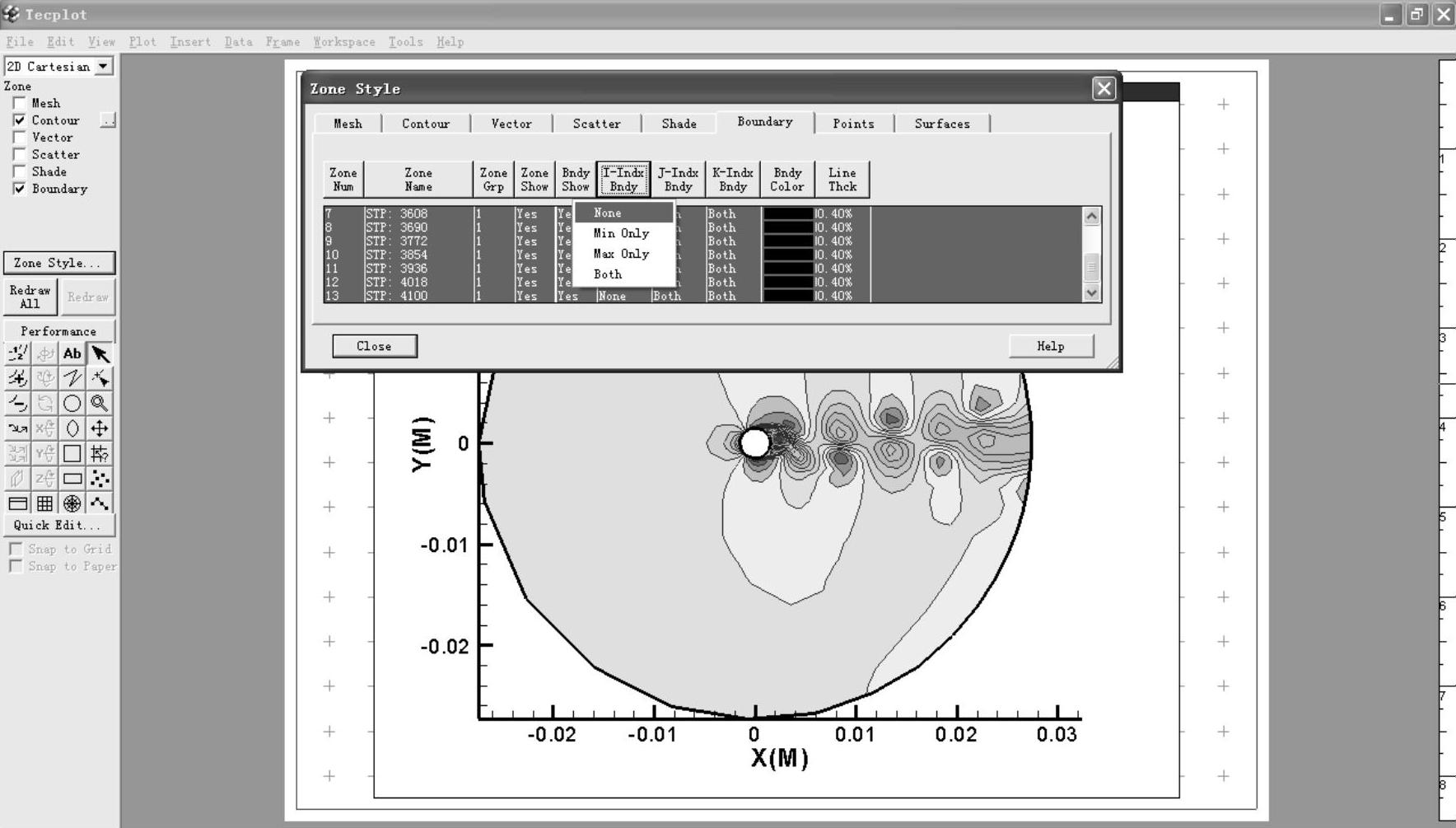Viewport: 1456px width, 828px height.
Task: Enable the Vector zone layer checkbox
Action: [19, 138]
